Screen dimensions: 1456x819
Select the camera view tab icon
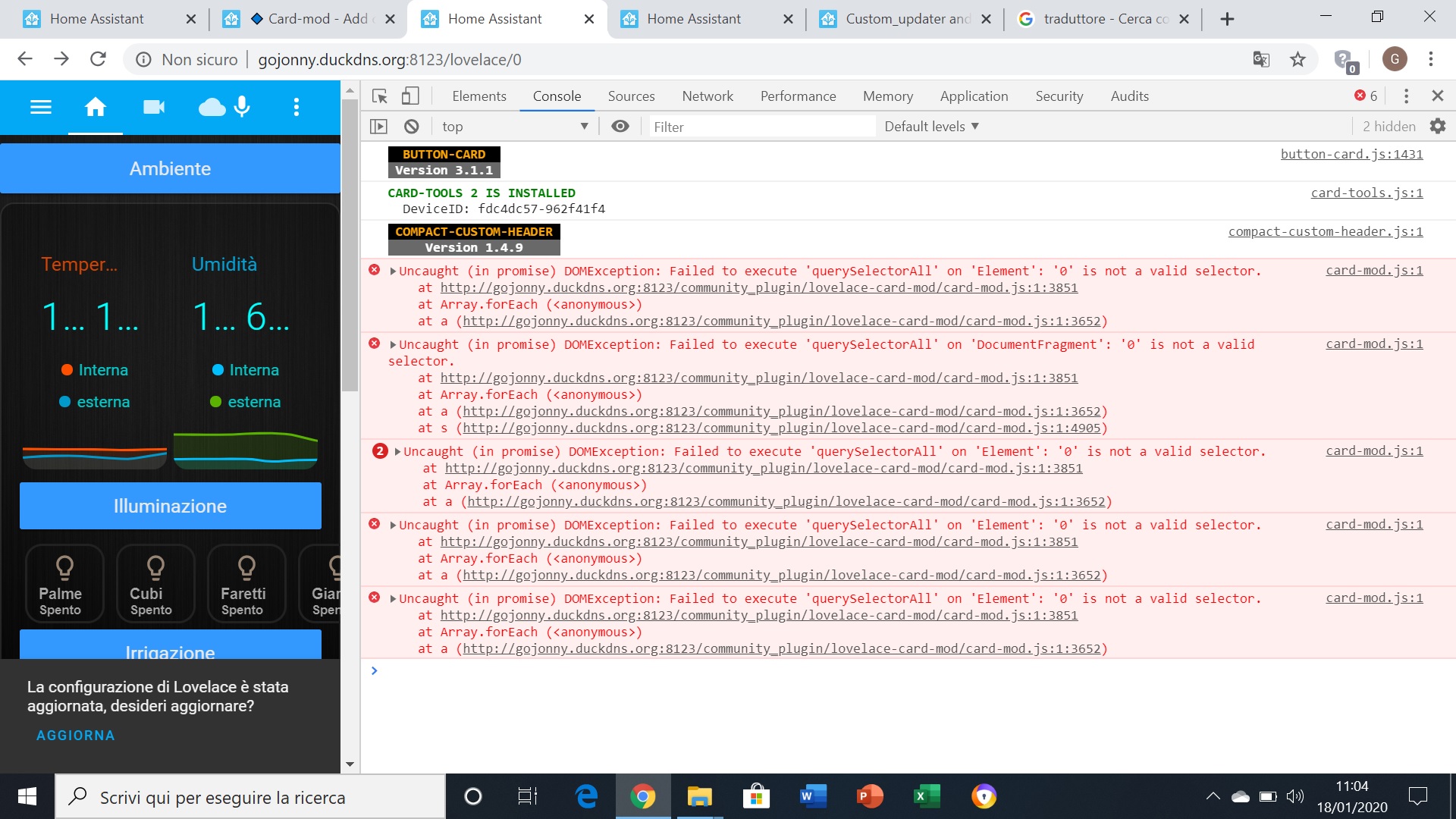pyautogui.click(x=154, y=107)
